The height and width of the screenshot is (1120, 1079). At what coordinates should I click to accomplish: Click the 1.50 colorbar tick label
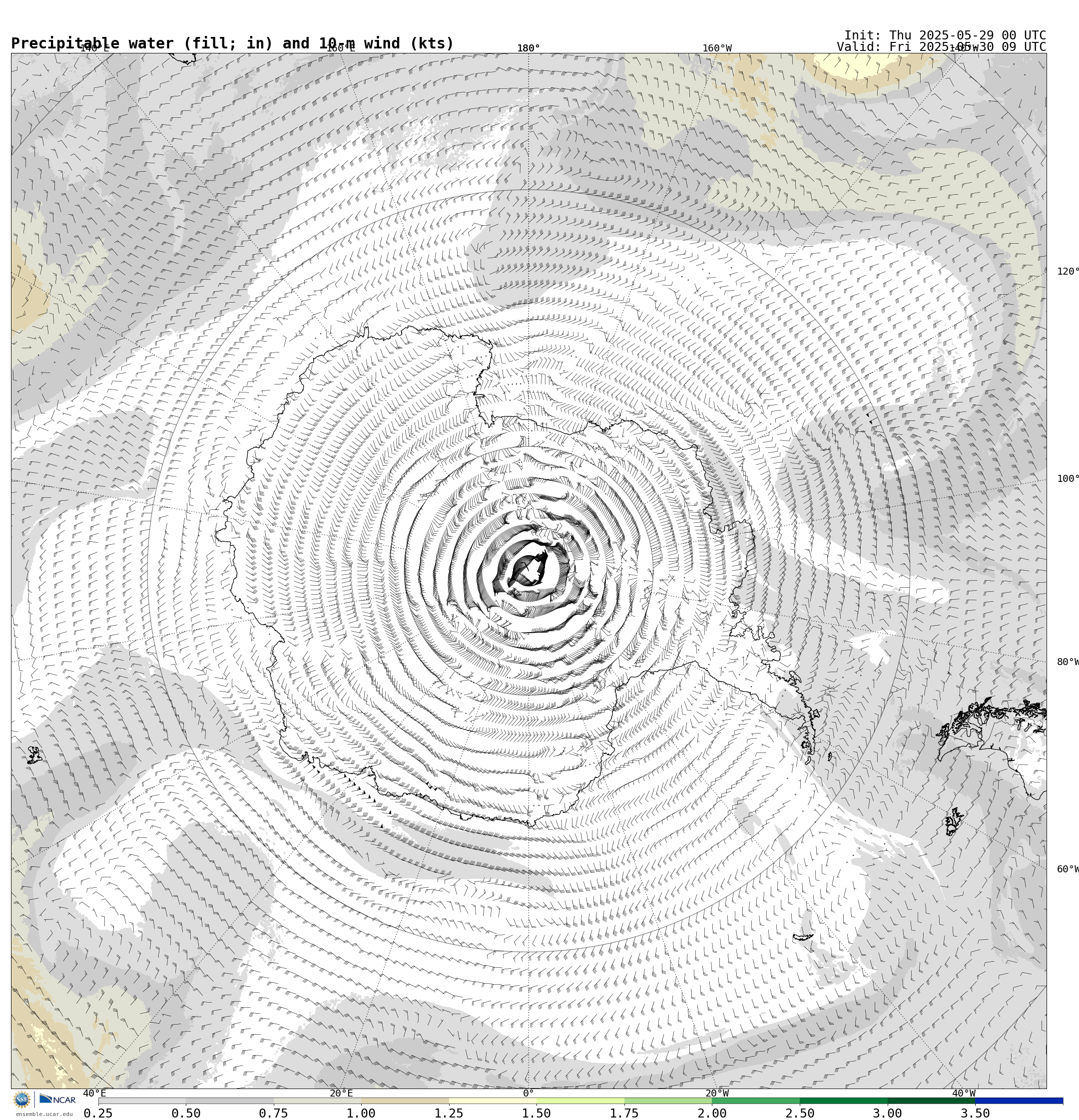click(x=537, y=1113)
